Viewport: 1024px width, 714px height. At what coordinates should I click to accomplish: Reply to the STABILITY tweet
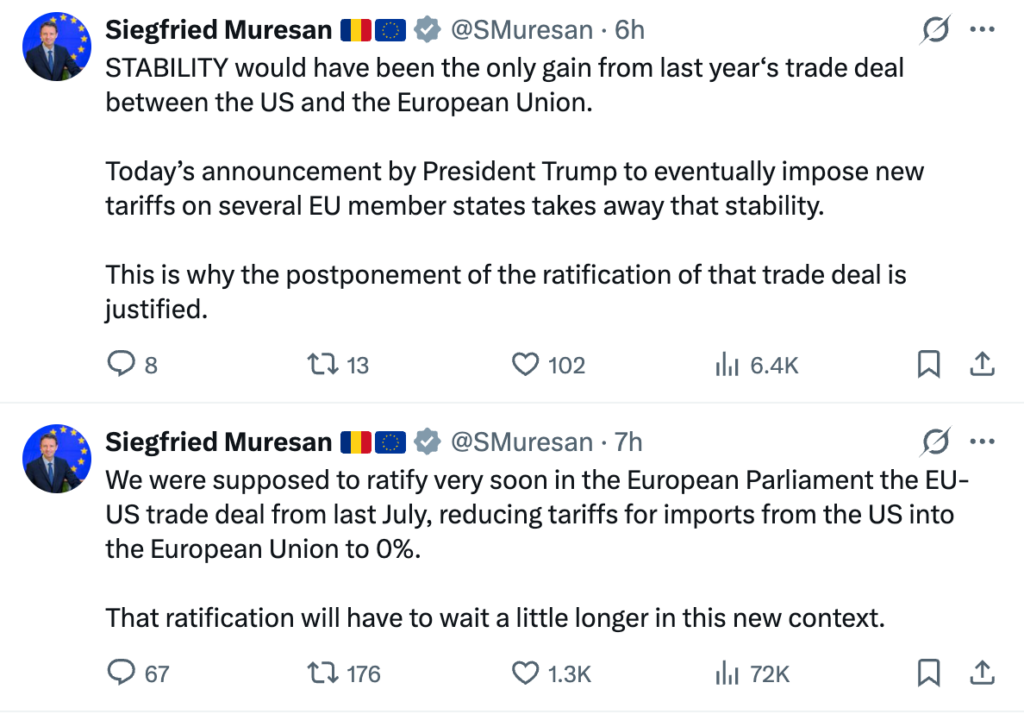coord(121,365)
